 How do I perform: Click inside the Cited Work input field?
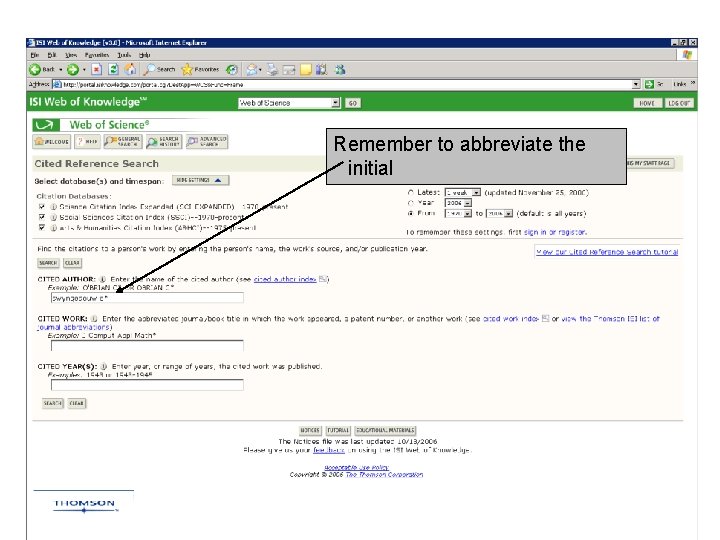pos(147,346)
